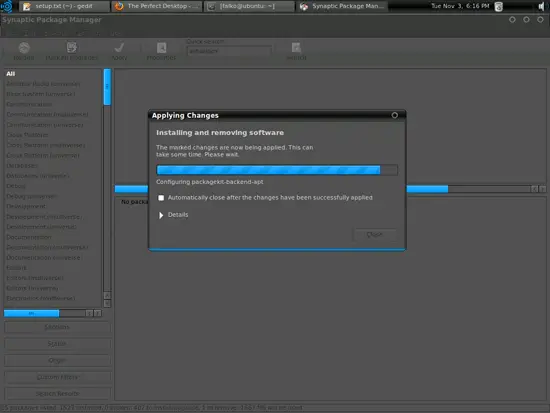Screen dimensions: 550x413
Task: Click the Search Results filter button
Action: [x=57, y=394]
